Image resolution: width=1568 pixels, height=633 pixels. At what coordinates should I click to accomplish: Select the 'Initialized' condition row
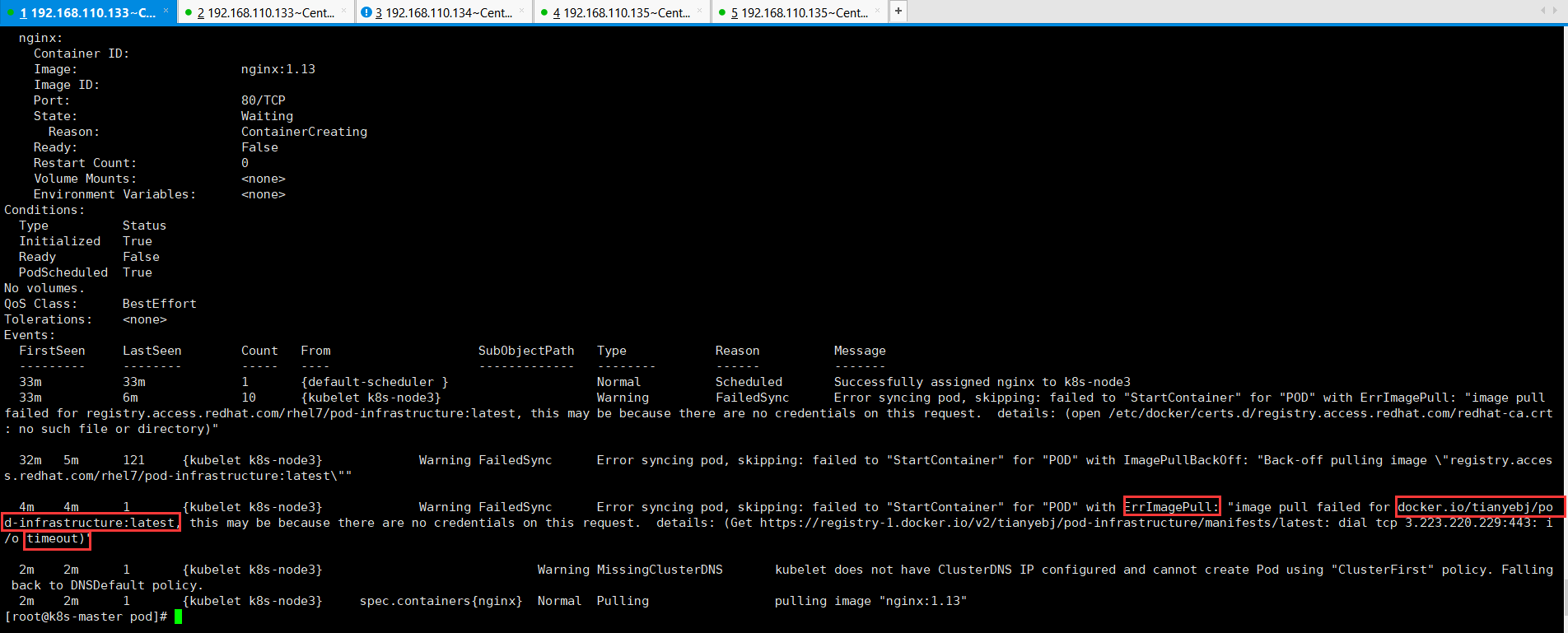point(86,241)
